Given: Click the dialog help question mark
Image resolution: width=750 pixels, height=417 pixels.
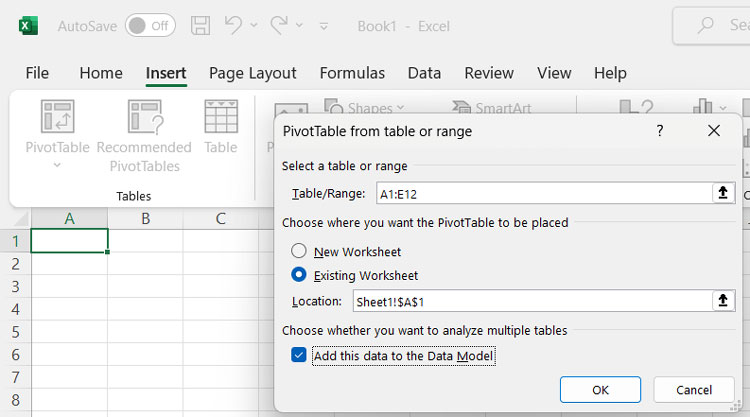Looking at the screenshot, I should [660, 131].
